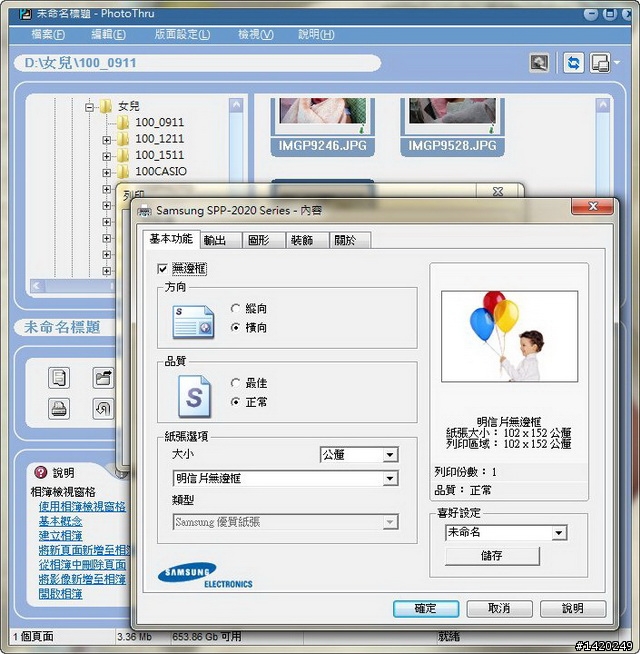
Task: Open the 基本概念 help link
Action: 60,521
